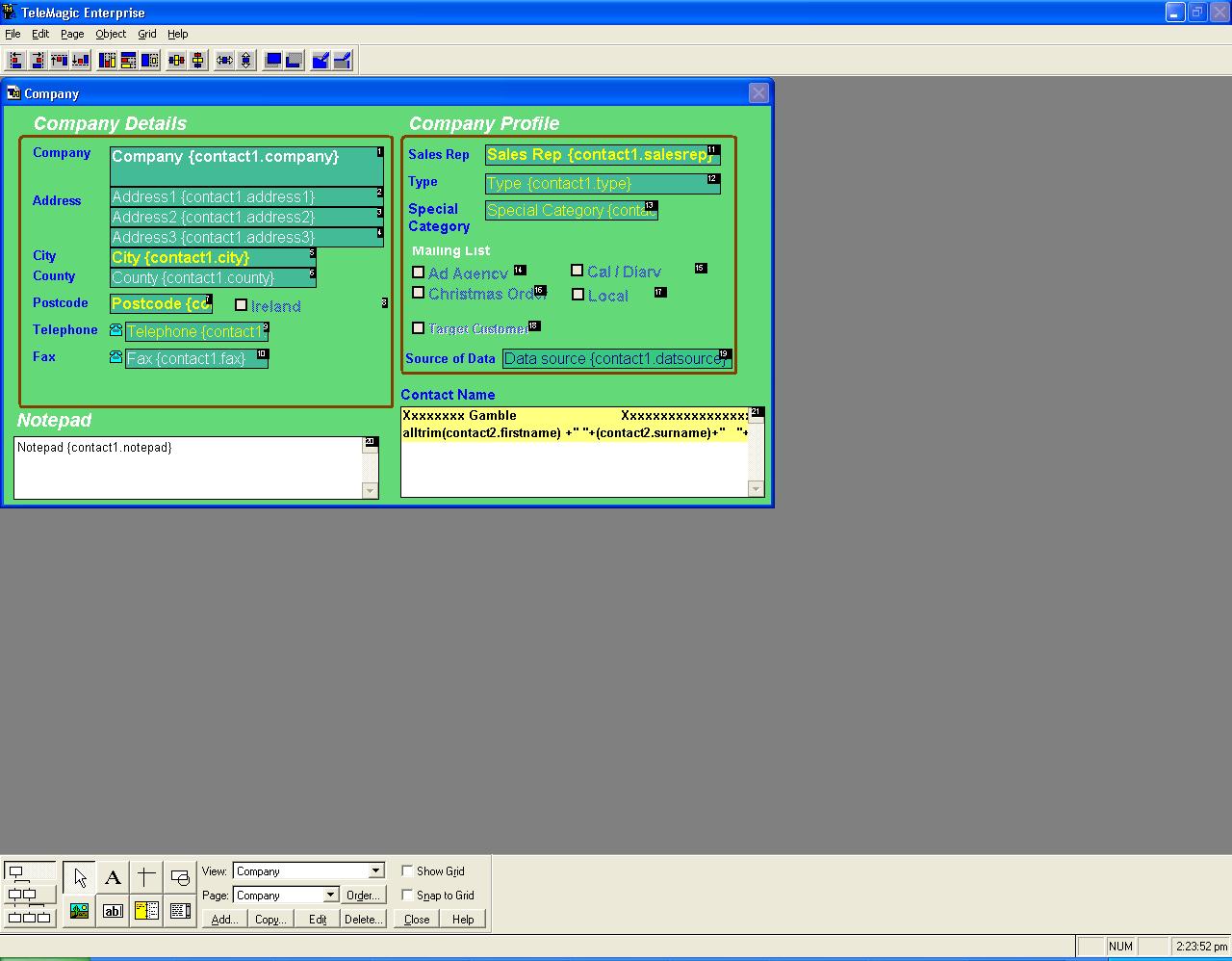This screenshot has width=1232, height=961.
Task: Select the line drawing tool
Action: coord(146,877)
